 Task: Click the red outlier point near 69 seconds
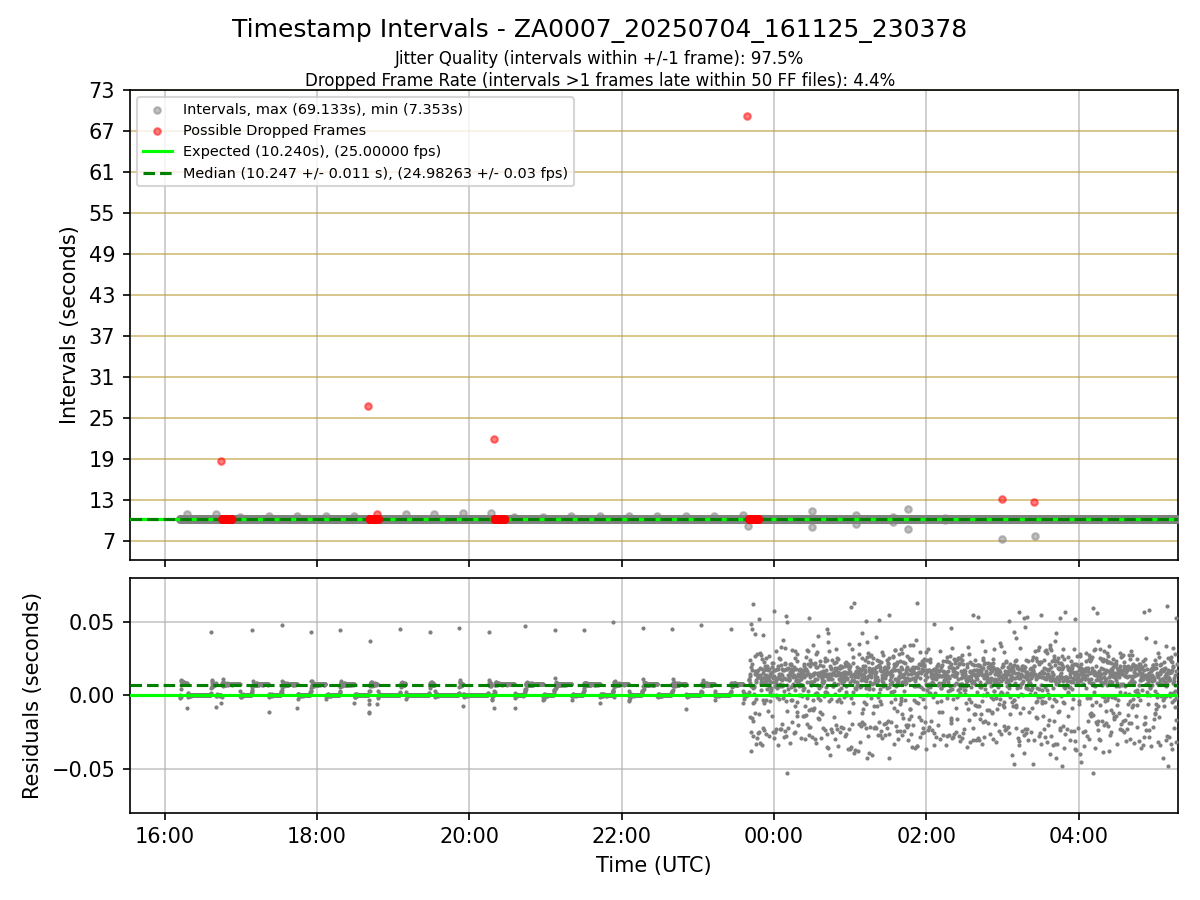pyautogui.click(x=747, y=116)
